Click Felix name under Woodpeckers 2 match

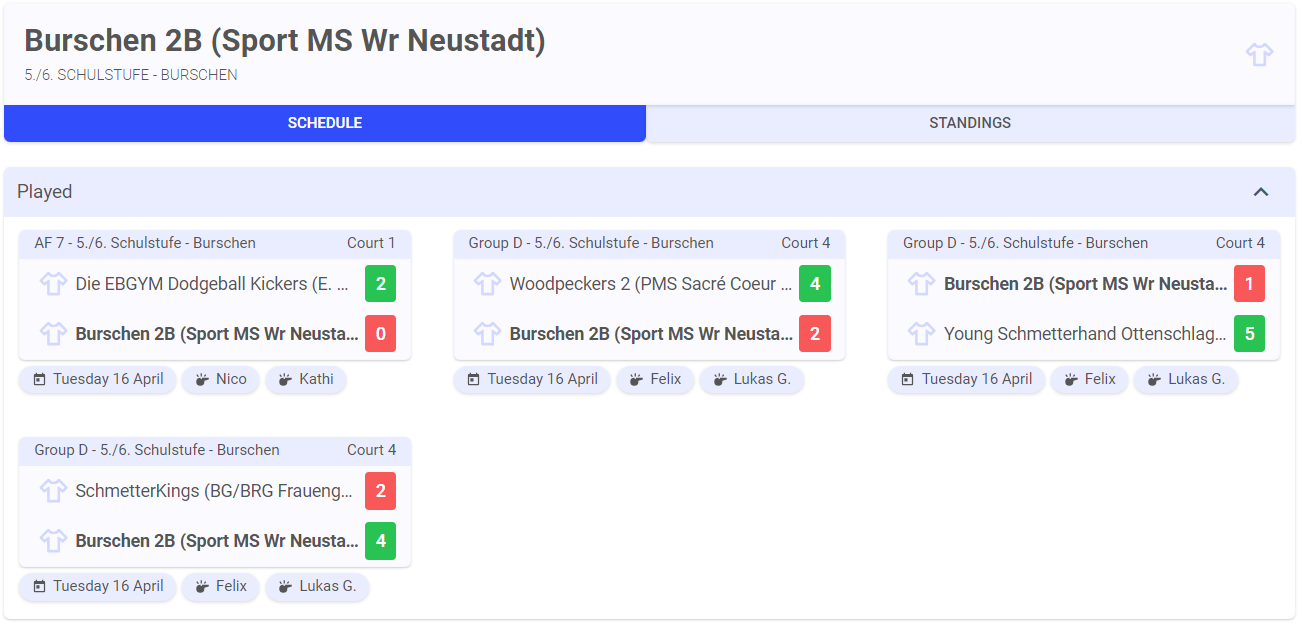pyautogui.click(x=665, y=379)
